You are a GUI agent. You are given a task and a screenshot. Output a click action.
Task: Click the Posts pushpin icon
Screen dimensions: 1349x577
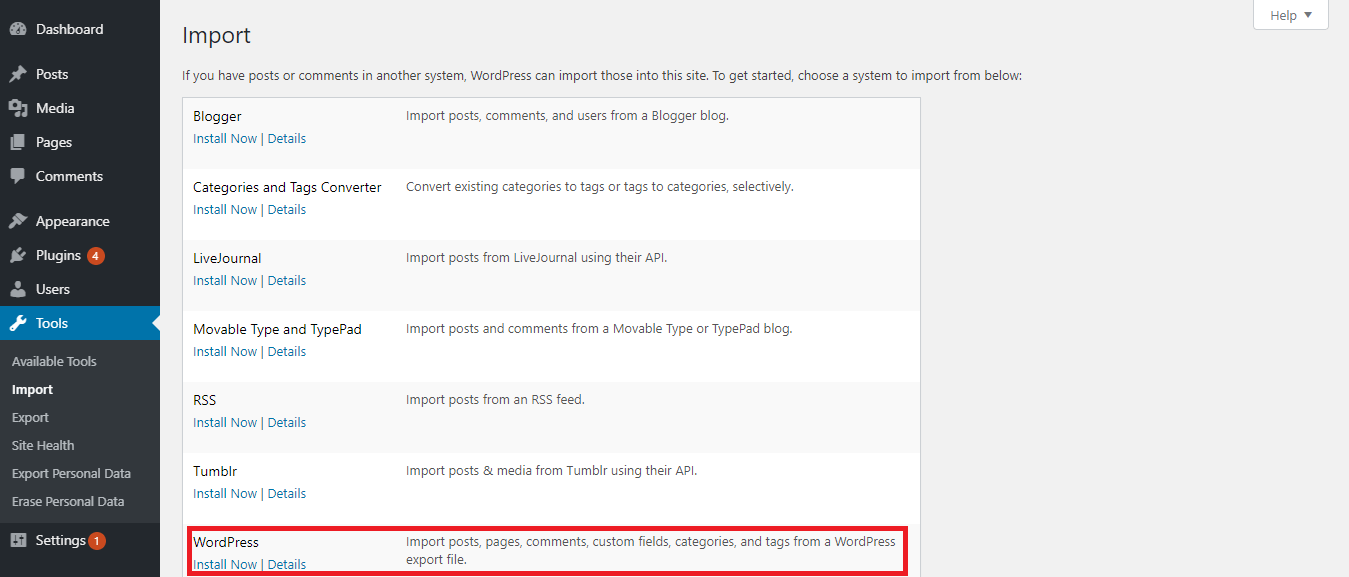(x=18, y=74)
